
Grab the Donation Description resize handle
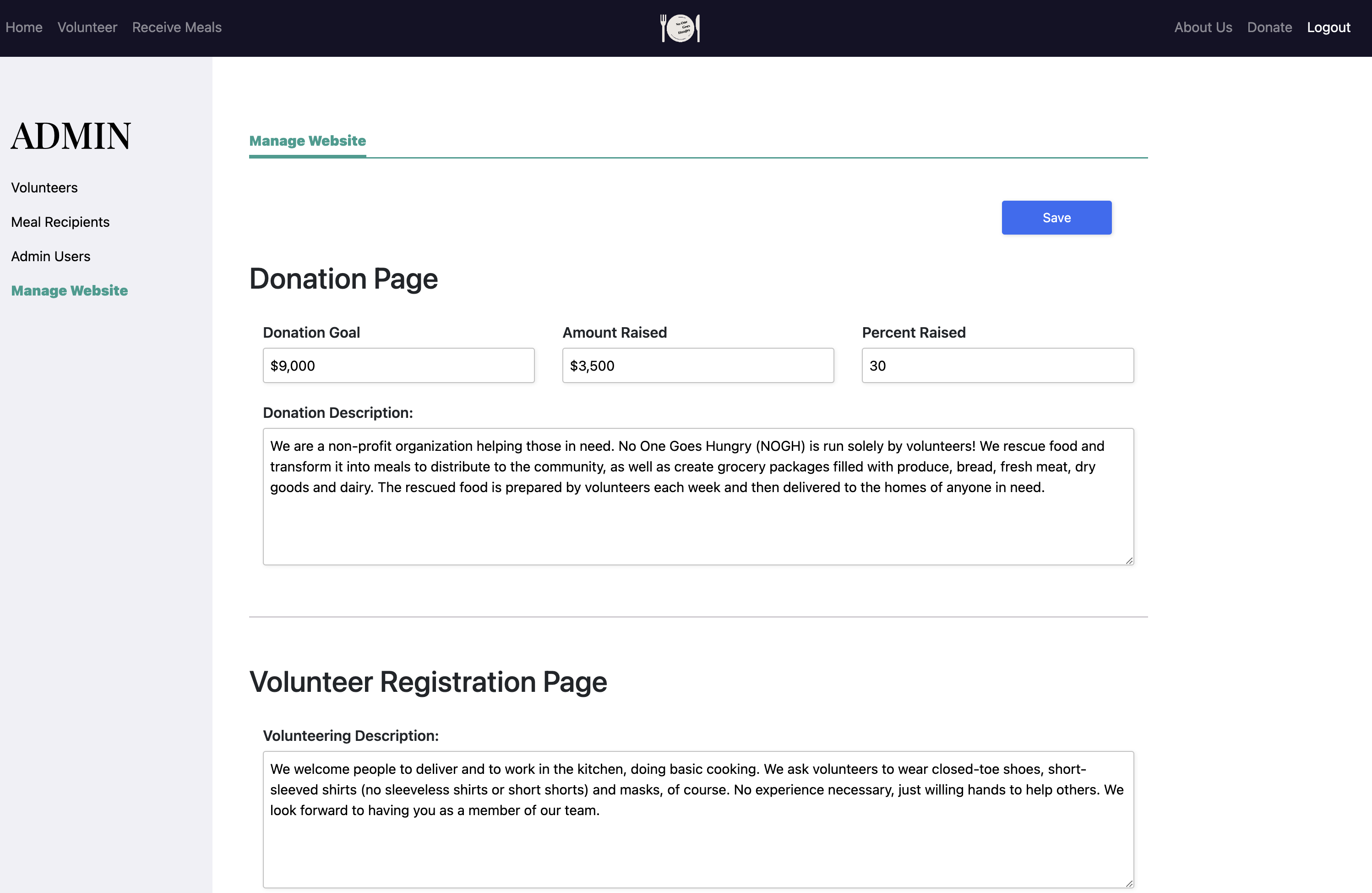[x=1129, y=560]
